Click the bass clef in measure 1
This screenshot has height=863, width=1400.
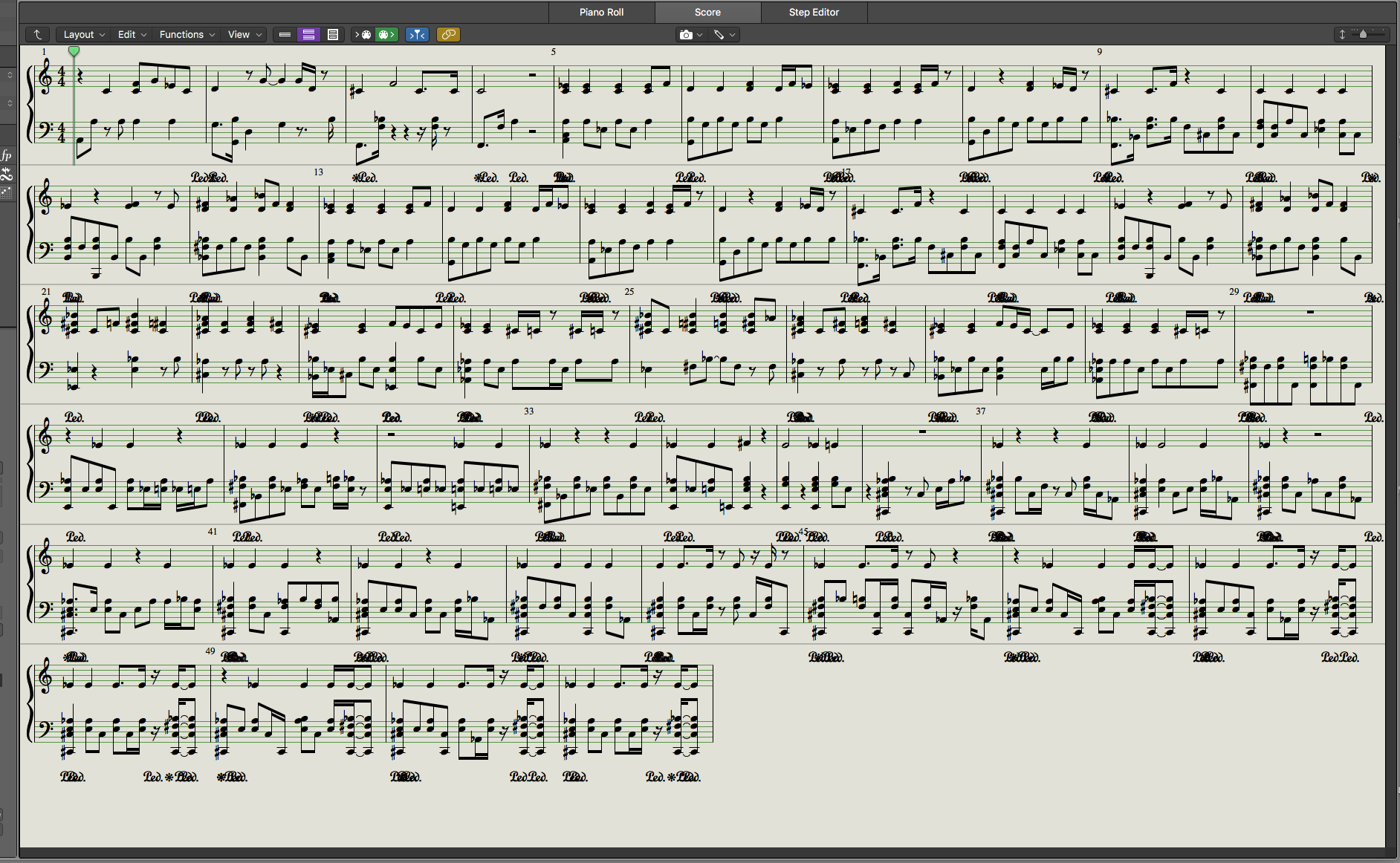click(x=45, y=130)
